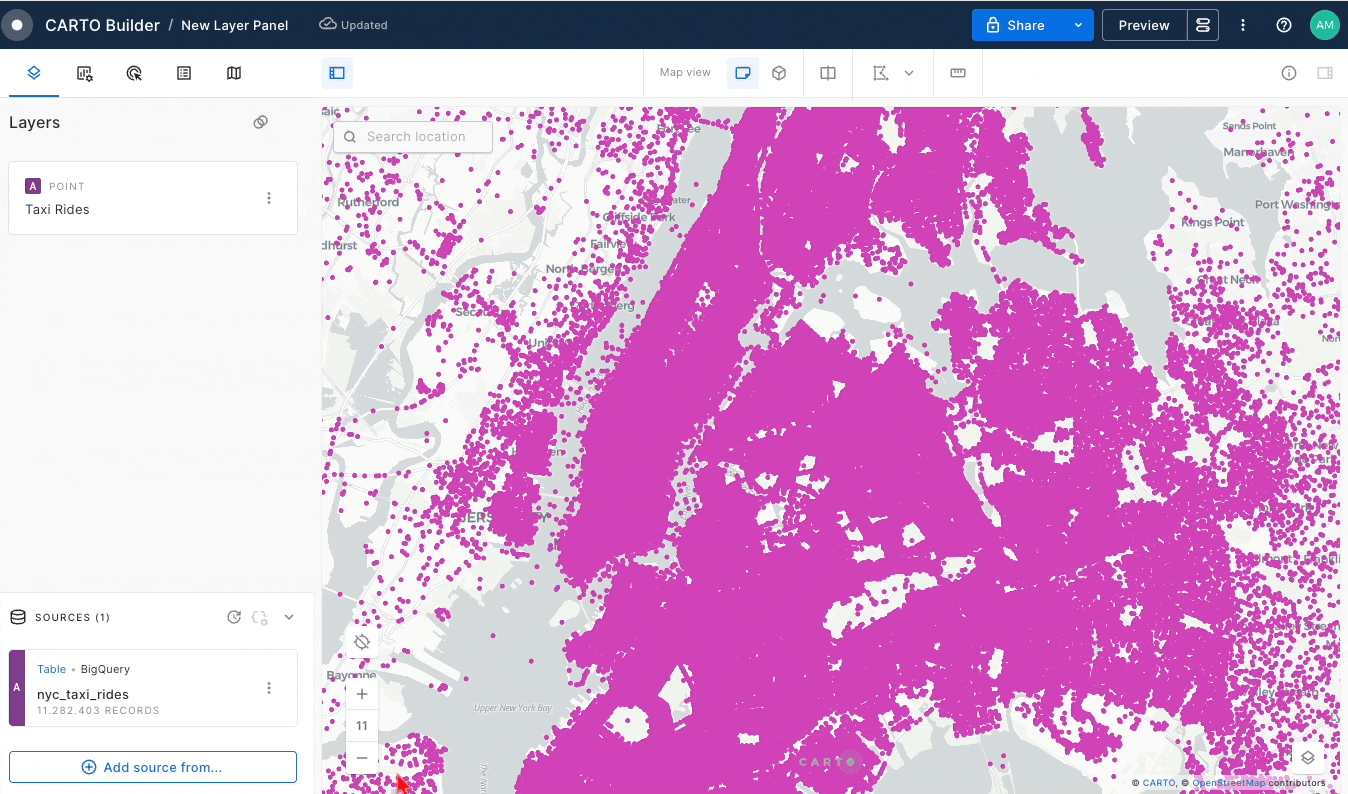Switch to 3D map view

[x=779, y=73]
